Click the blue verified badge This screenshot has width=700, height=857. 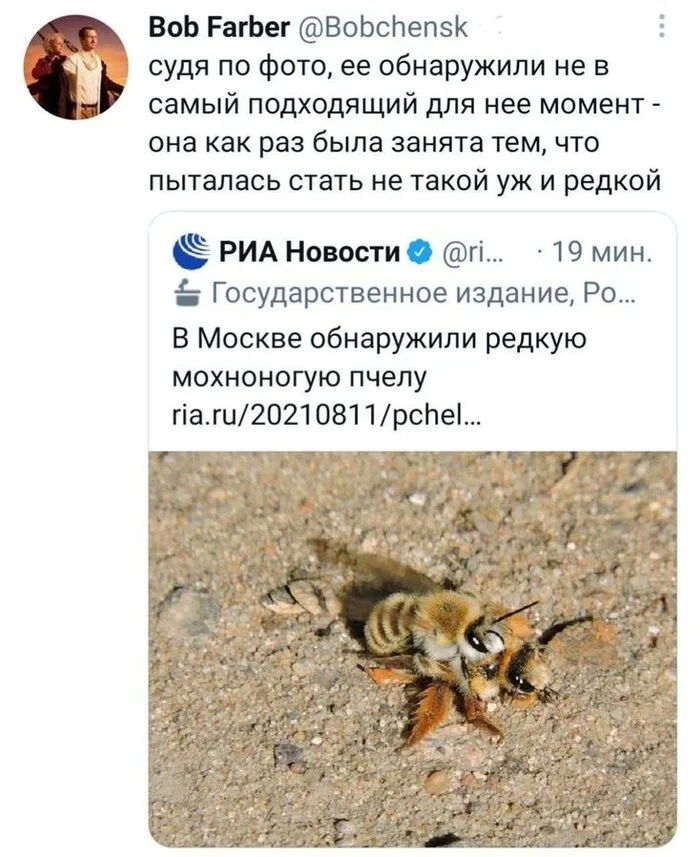click(x=422, y=252)
